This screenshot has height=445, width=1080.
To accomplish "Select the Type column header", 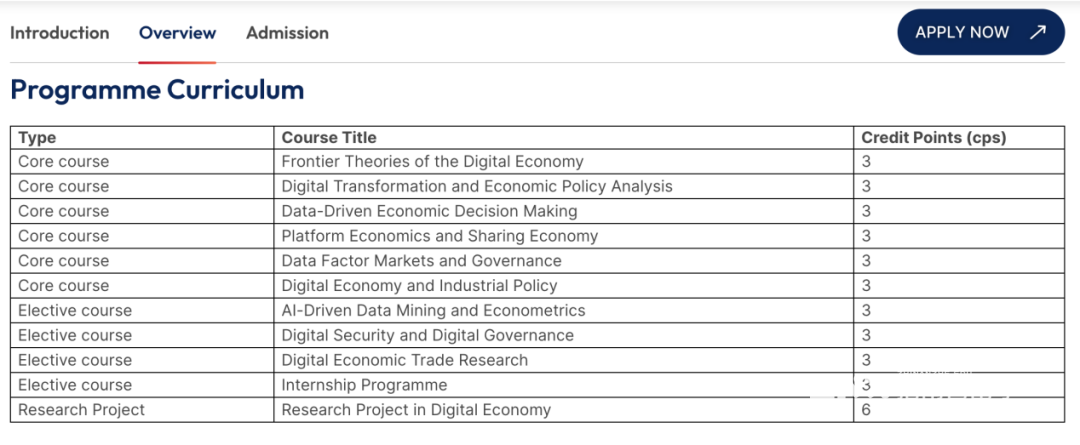I will point(38,138).
